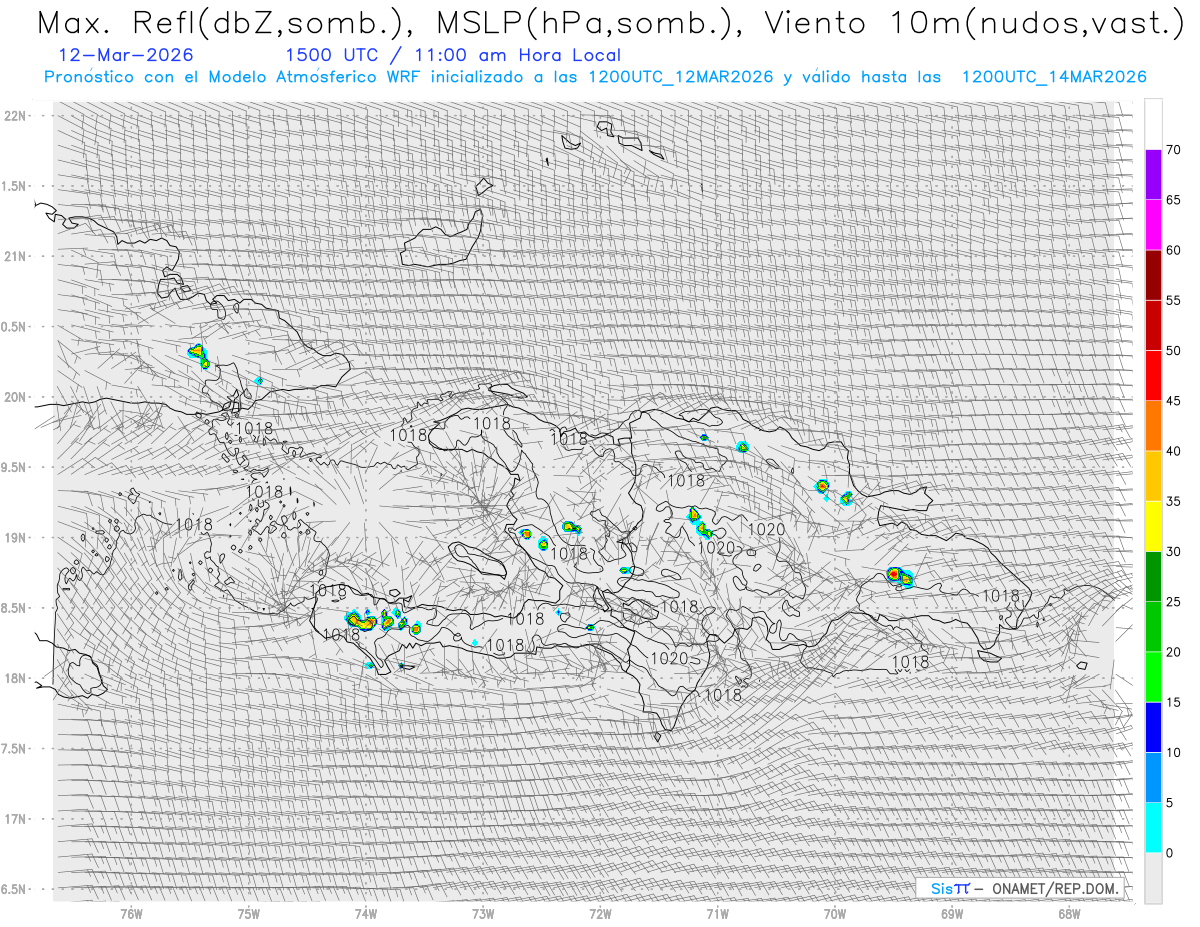Click the longitude label "73W"
The height and width of the screenshot is (927, 1200).
483,913
